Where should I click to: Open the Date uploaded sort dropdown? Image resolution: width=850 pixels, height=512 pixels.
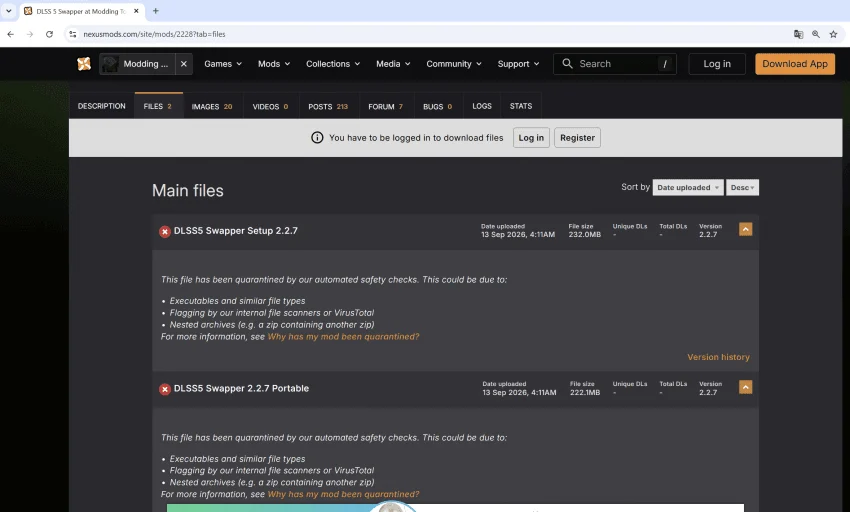click(x=688, y=188)
